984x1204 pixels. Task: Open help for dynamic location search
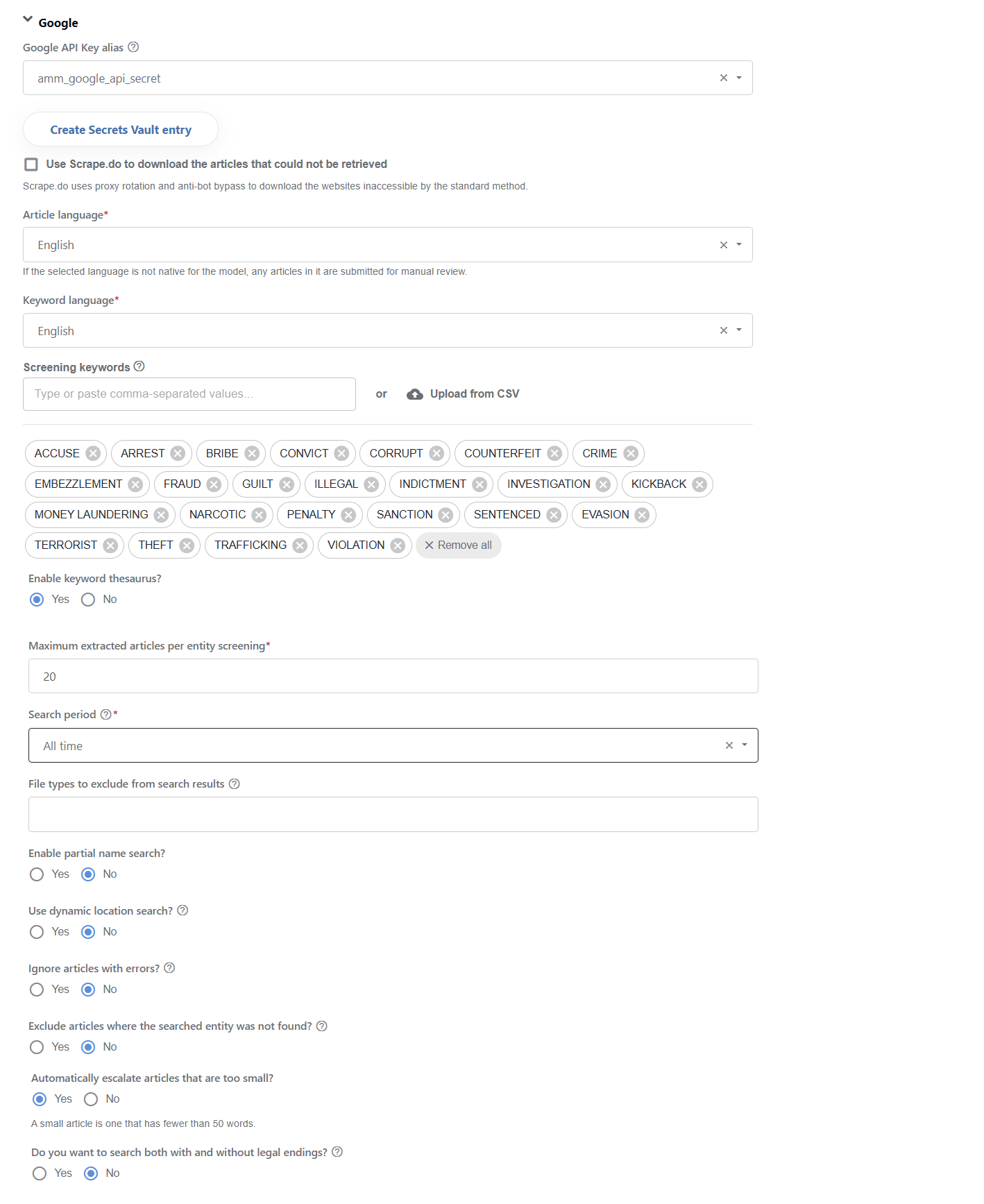[x=183, y=910]
